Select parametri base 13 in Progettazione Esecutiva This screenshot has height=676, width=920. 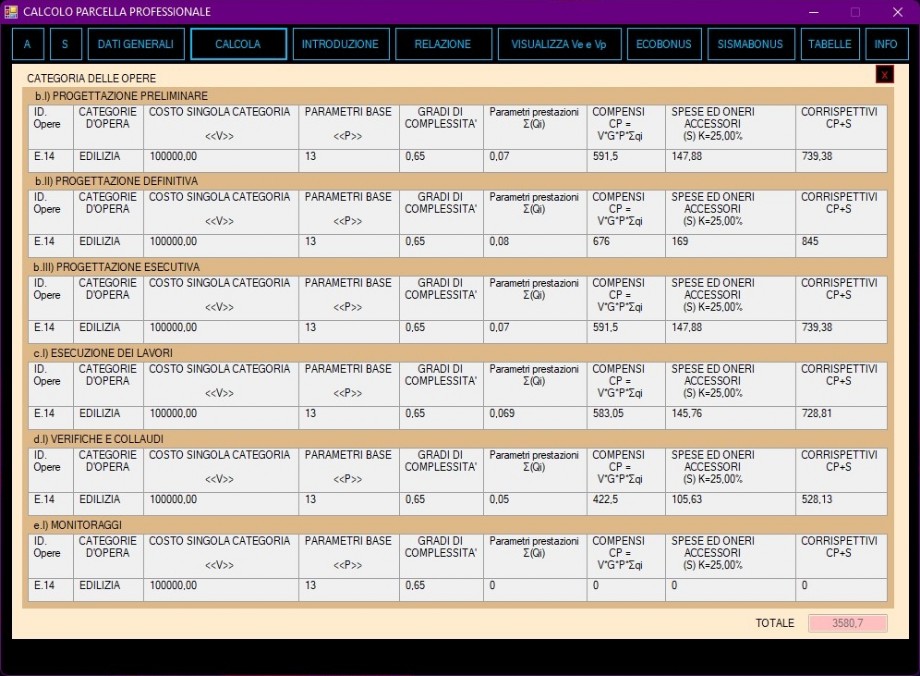coord(349,332)
